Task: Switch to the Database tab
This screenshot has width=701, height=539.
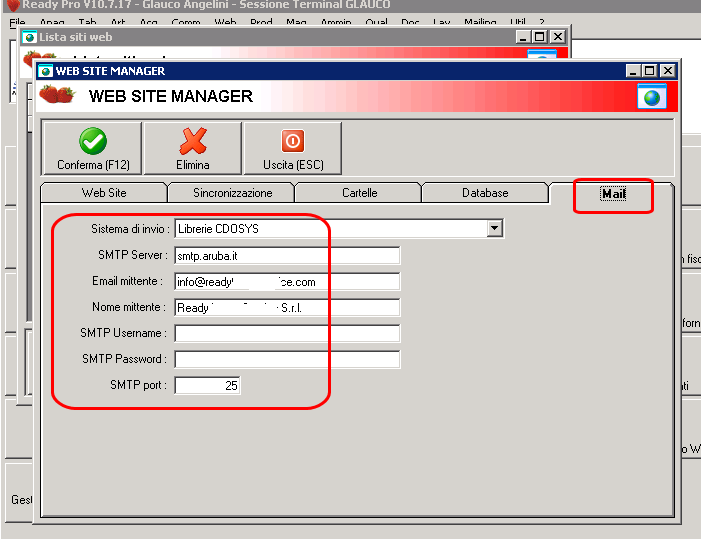Action: (x=485, y=193)
